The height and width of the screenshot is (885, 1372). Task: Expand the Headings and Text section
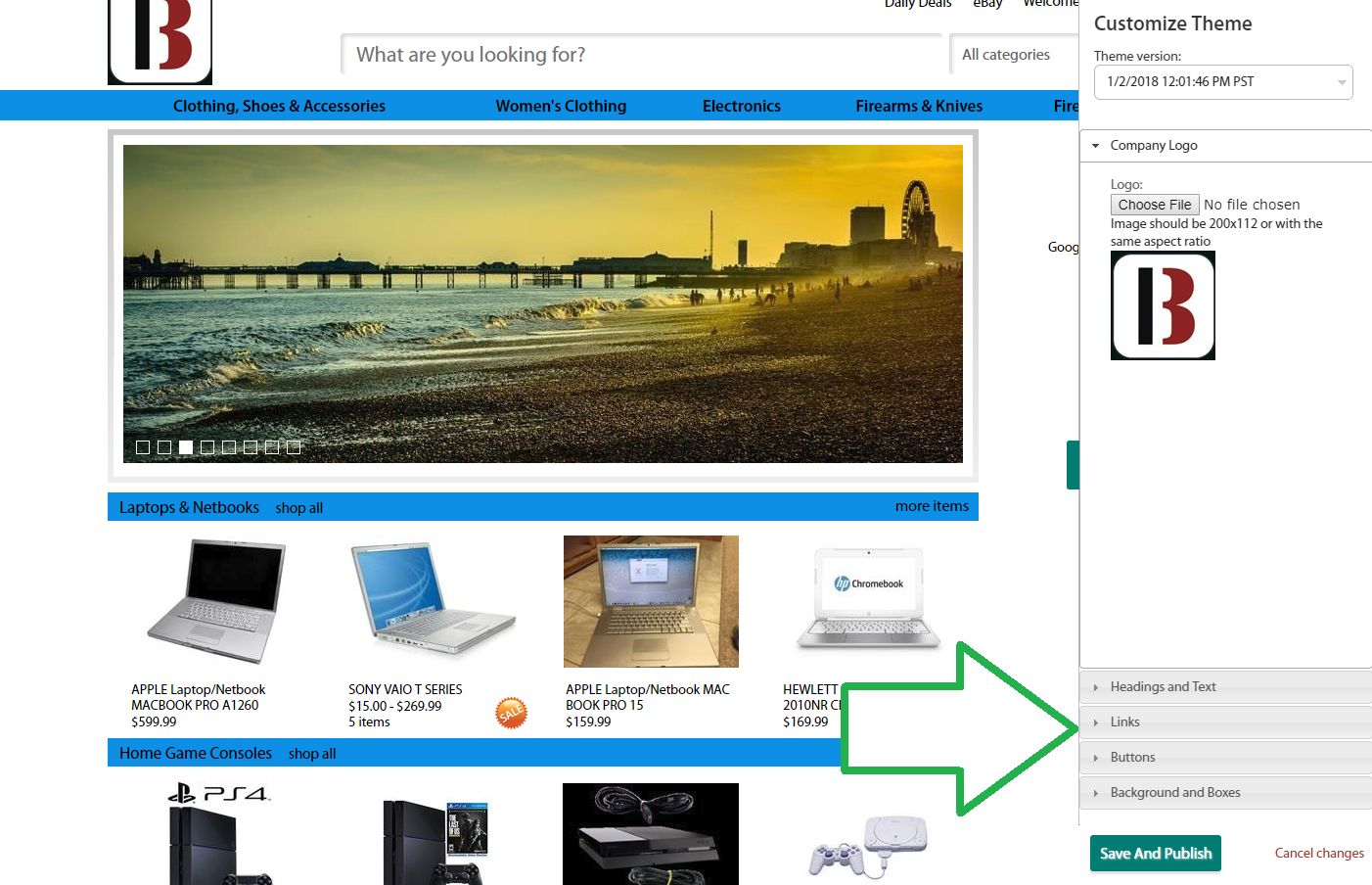coord(1163,687)
